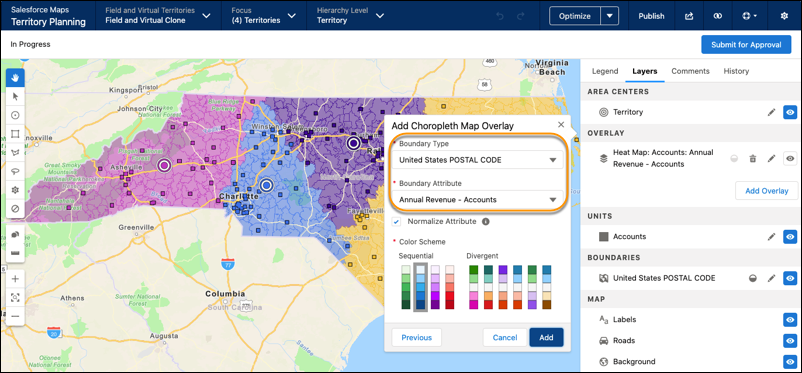Close the Add Choropleth Map Overlay dialog

click(561, 124)
